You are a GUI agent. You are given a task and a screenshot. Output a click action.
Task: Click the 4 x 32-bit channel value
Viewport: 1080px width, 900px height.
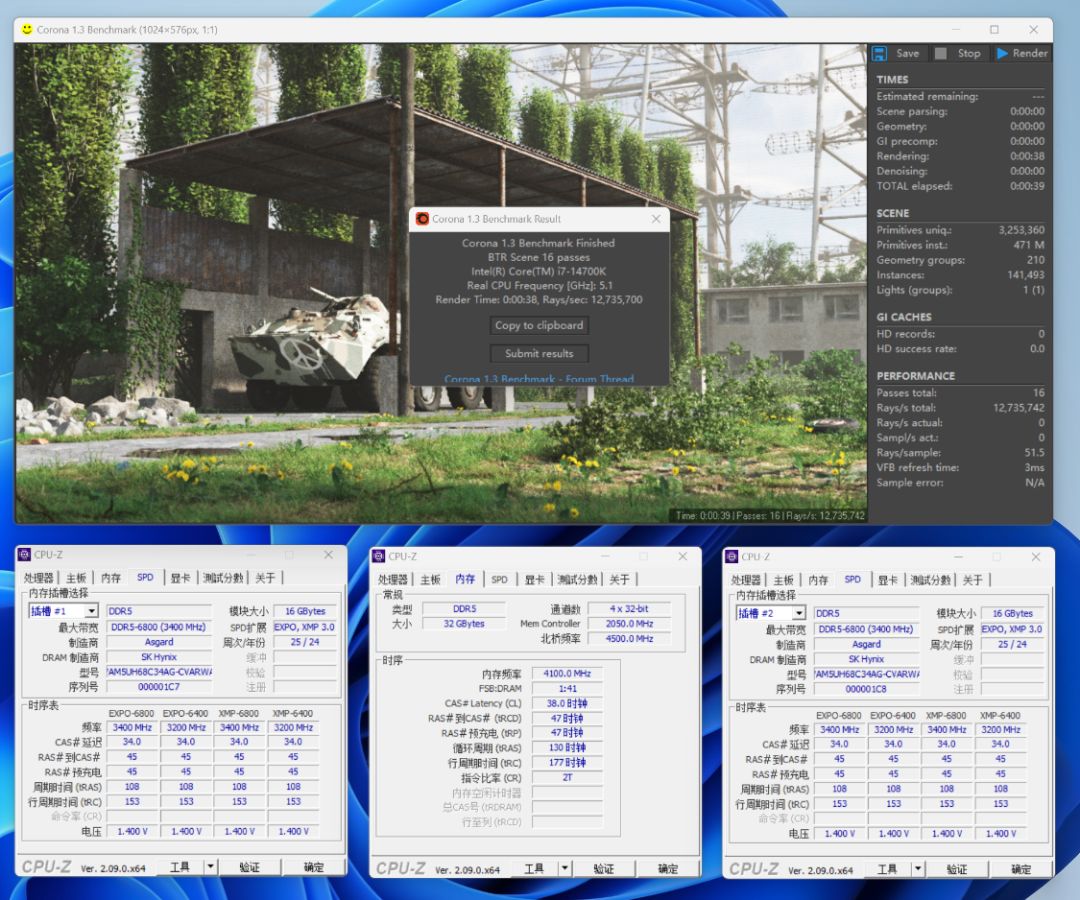click(x=629, y=609)
